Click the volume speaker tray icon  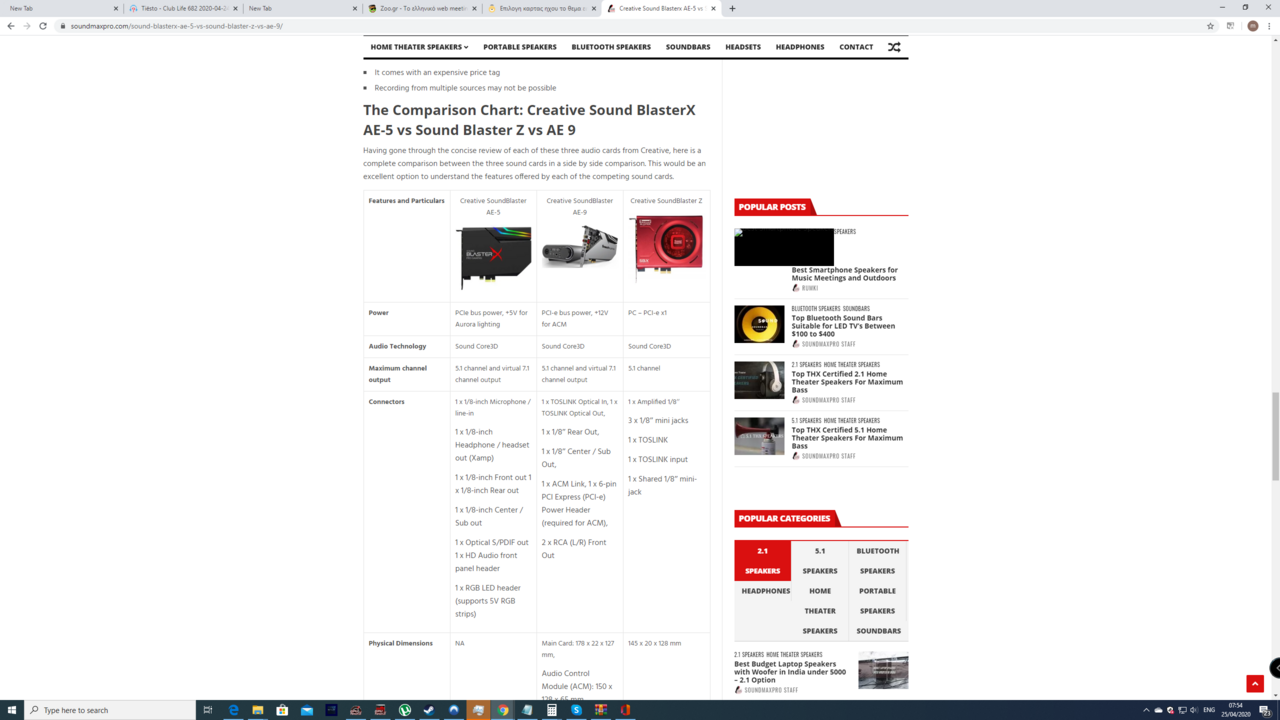[x=1194, y=710]
